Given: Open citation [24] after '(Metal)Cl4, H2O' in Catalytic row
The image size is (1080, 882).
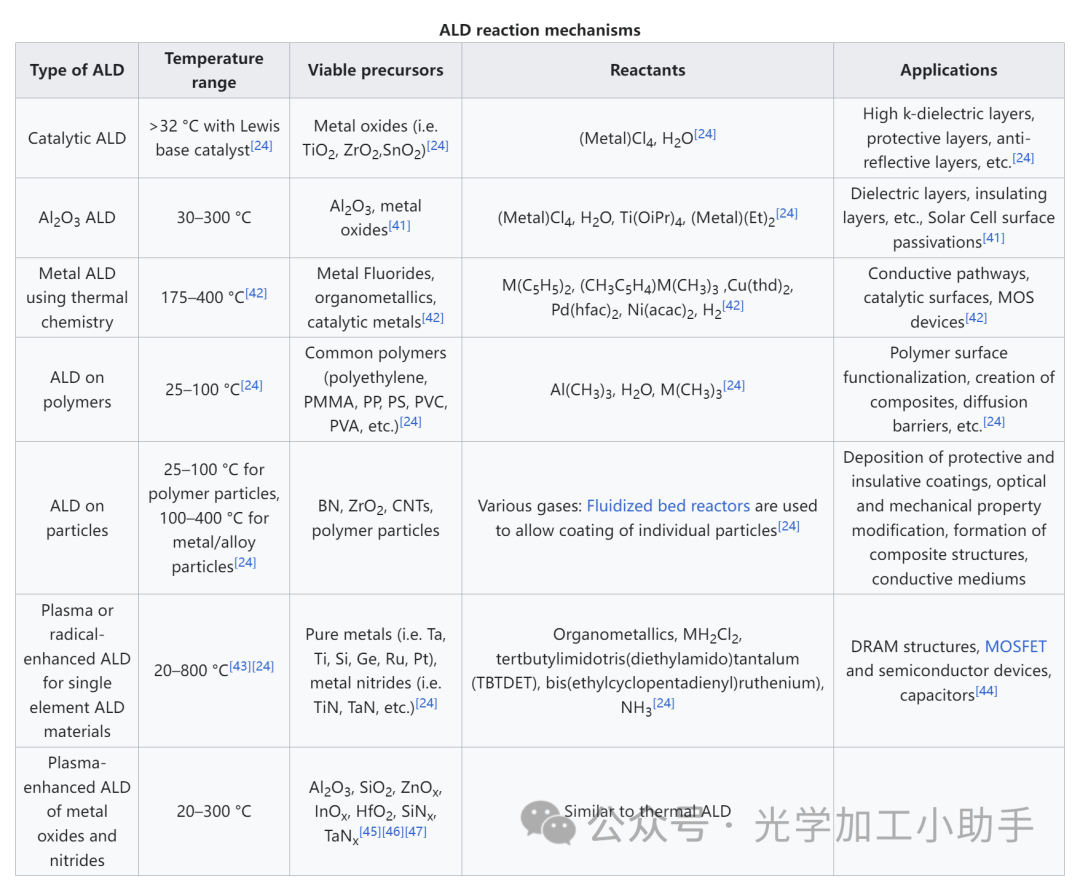Looking at the screenshot, I should (x=705, y=134).
